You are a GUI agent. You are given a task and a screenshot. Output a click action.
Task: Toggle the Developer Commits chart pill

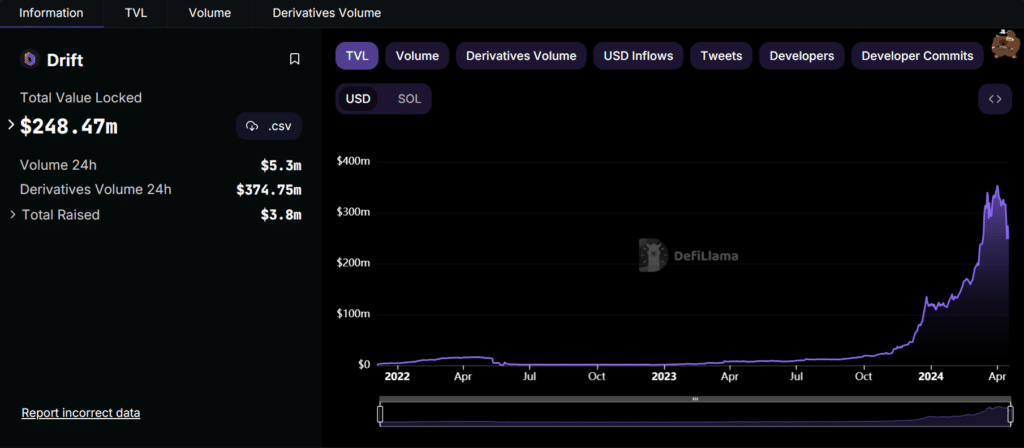(x=917, y=56)
